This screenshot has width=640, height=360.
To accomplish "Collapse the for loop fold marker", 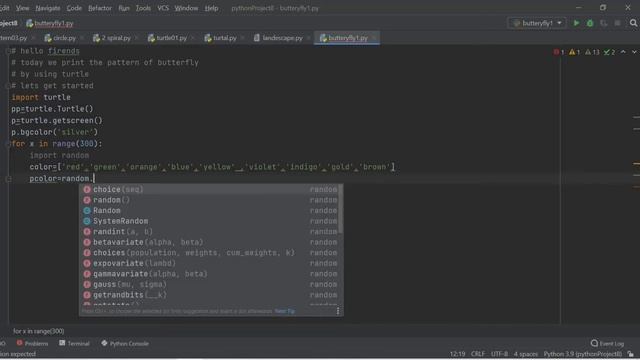I will (x=8, y=144).
